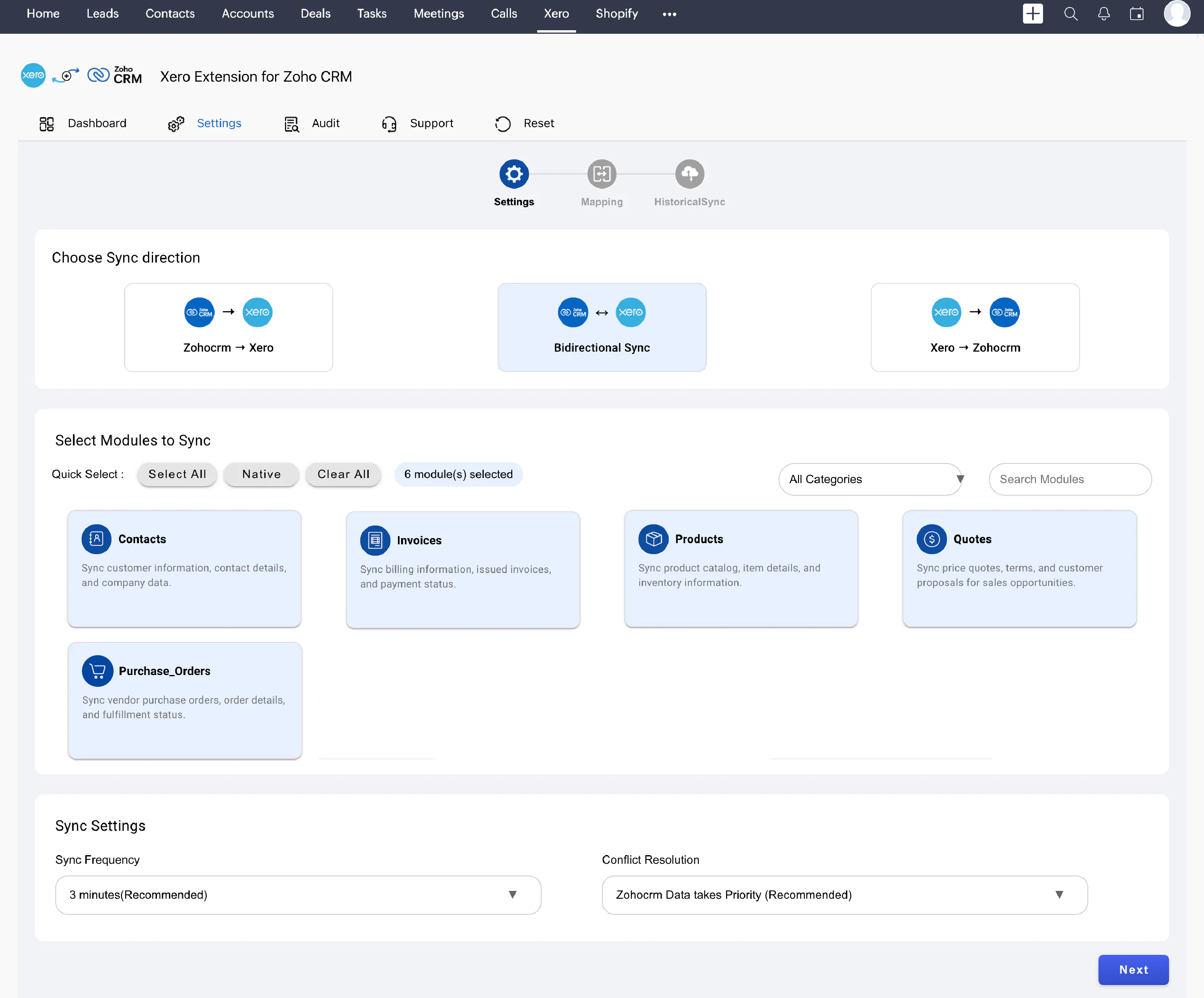This screenshot has height=998, width=1204.
Task: Click the Quotes dollar icon
Action: [932, 539]
